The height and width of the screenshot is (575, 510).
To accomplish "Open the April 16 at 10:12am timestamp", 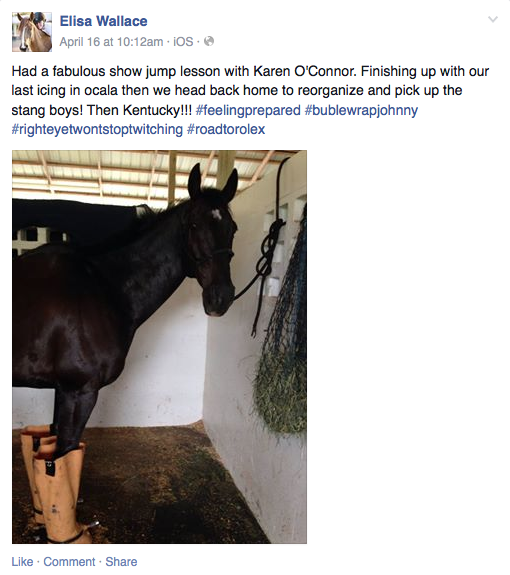I will pos(111,42).
